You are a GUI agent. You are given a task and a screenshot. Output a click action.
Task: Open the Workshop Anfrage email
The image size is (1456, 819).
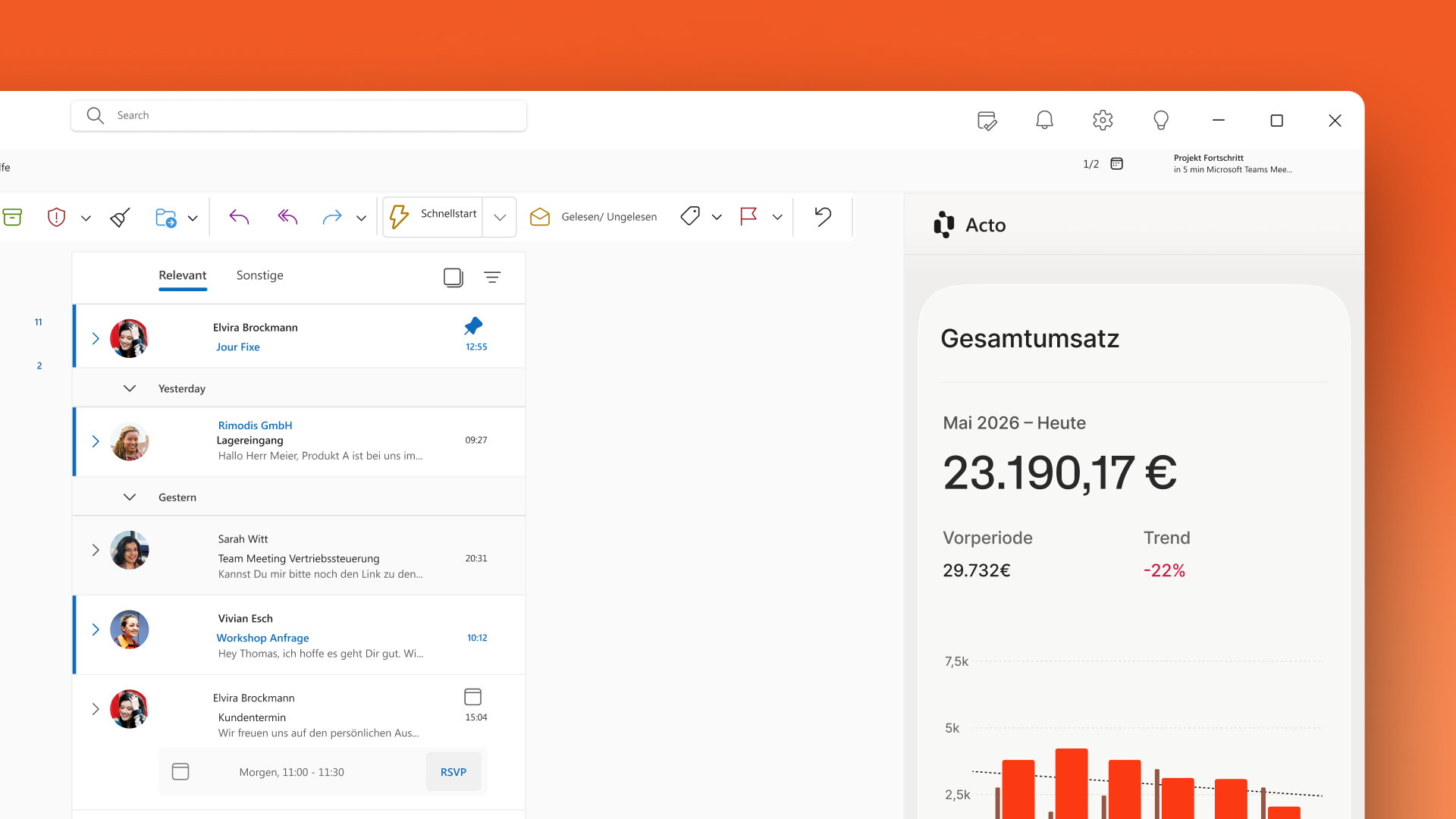(x=300, y=635)
